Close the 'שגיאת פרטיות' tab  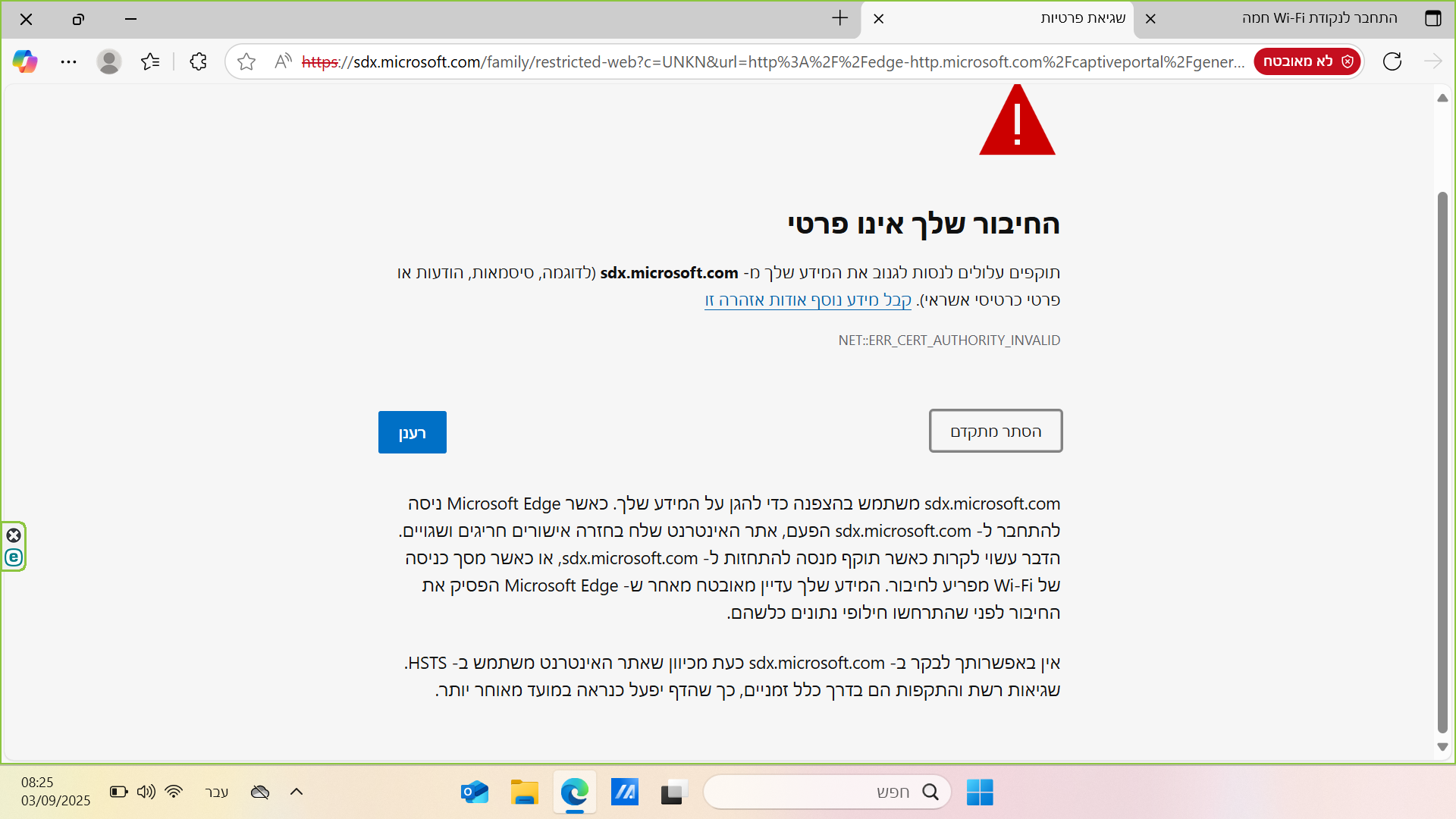click(879, 19)
